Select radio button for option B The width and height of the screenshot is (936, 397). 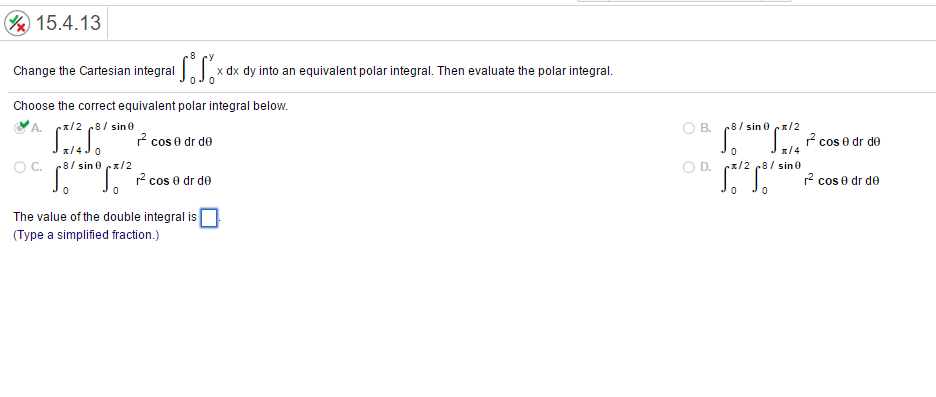click(689, 128)
